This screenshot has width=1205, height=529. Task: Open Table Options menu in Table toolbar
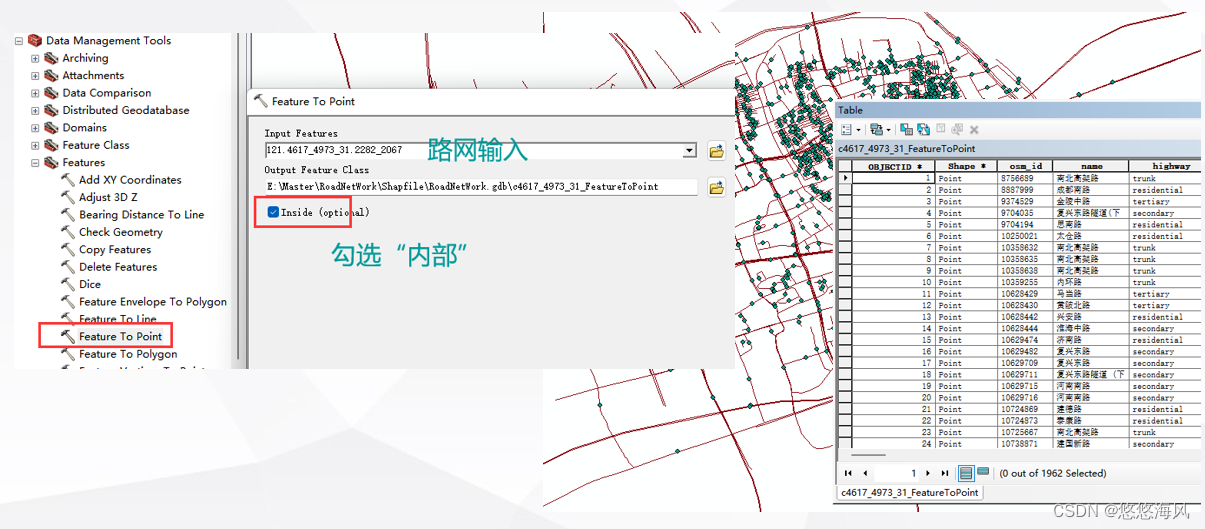pos(850,130)
